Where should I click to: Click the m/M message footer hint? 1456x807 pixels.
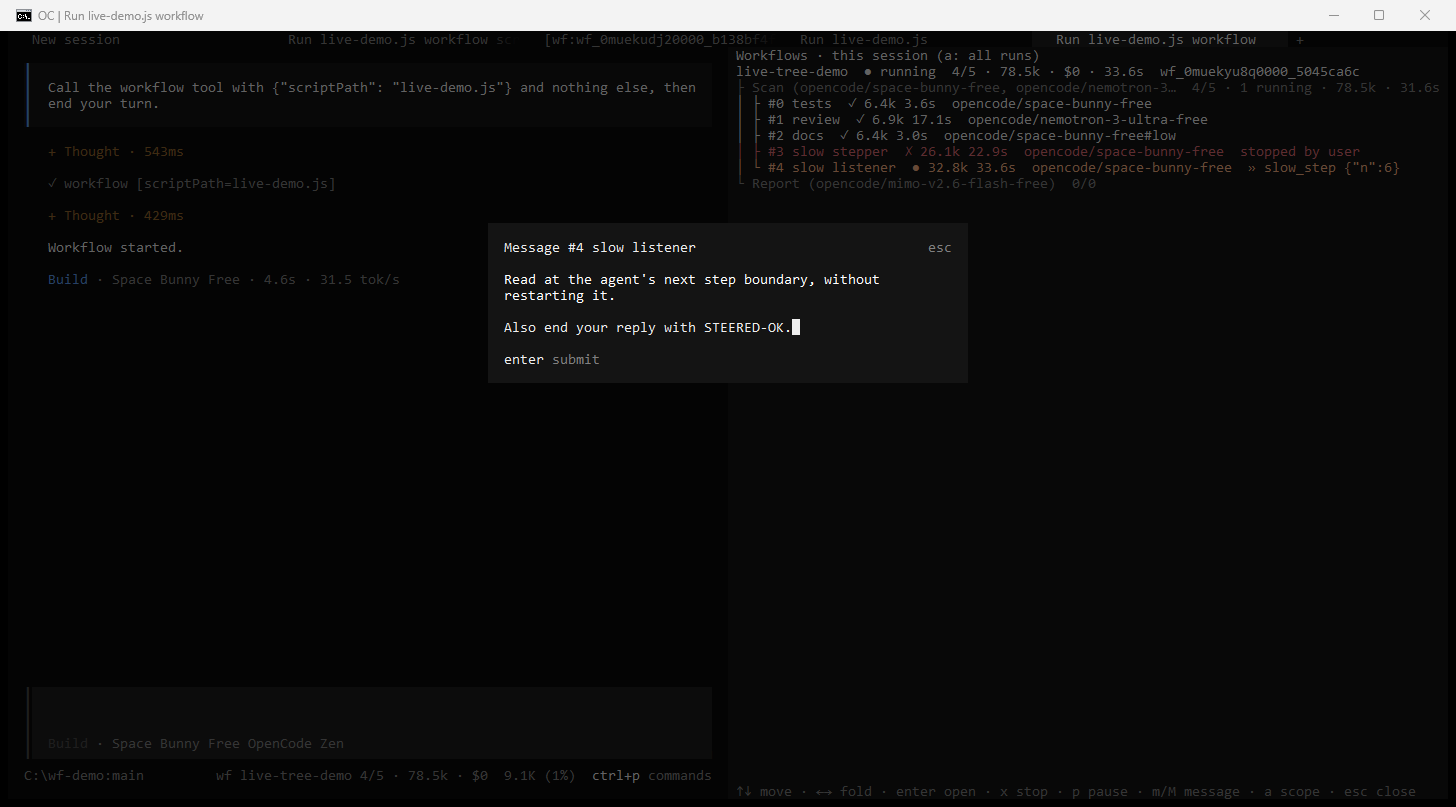tap(1196, 792)
